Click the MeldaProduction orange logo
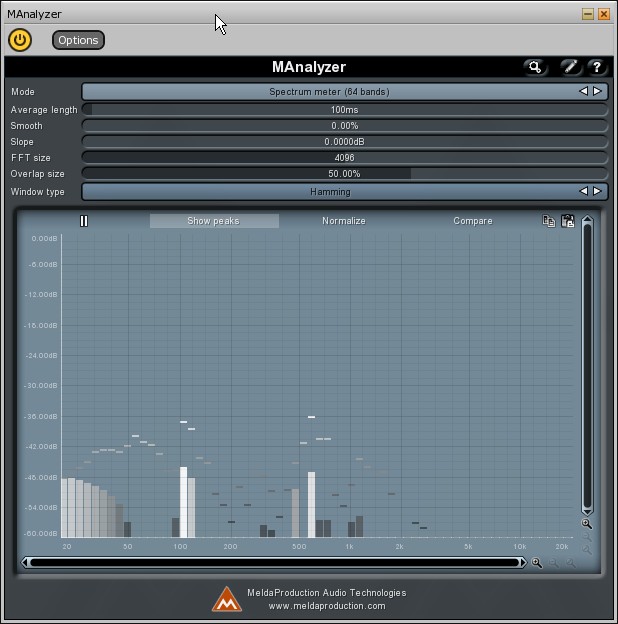The image size is (618, 624). (x=227, y=599)
